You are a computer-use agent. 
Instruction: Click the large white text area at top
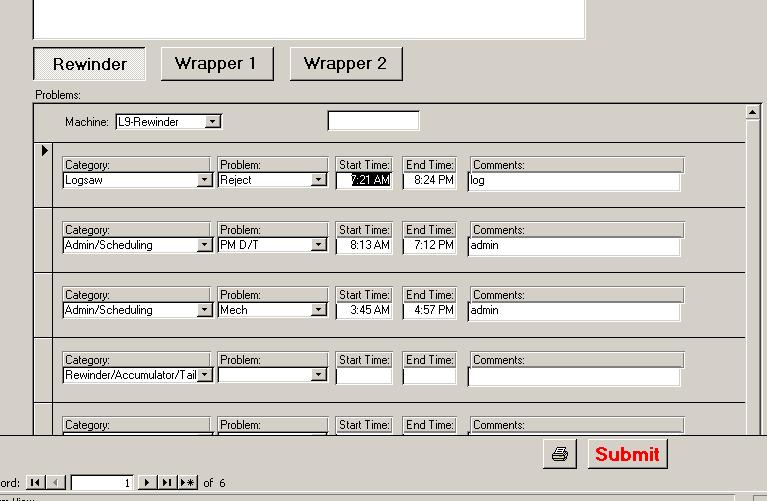click(x=309, y=19)
